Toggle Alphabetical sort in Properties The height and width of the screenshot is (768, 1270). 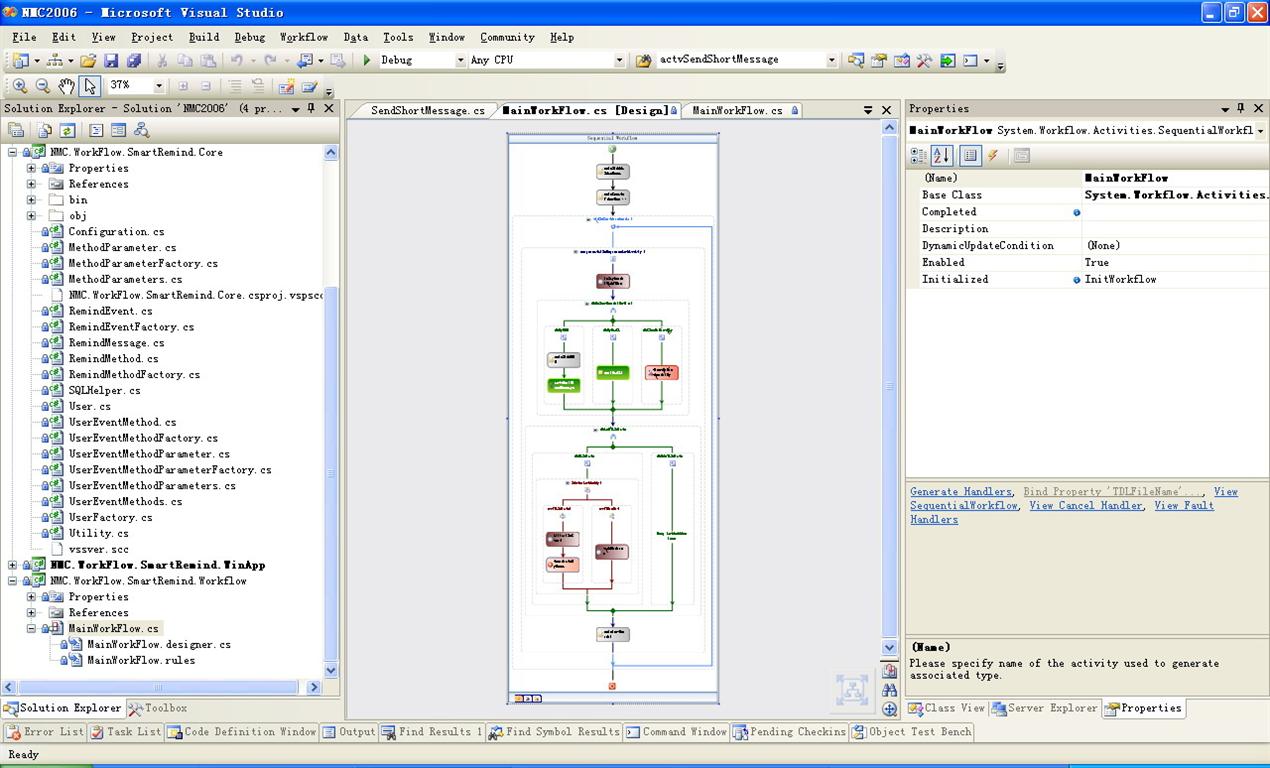[942, 155]
